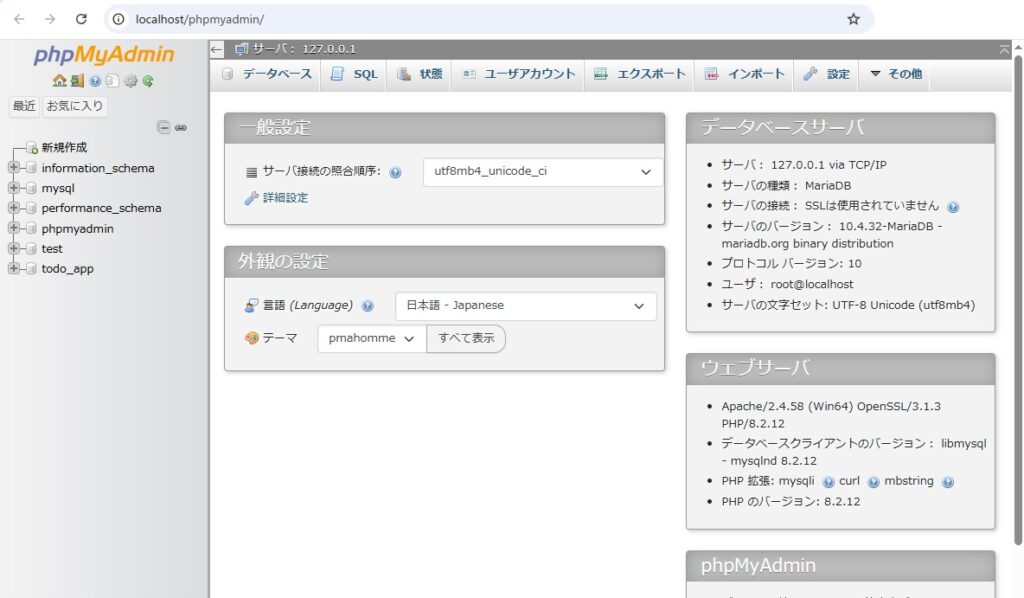Click help icon after curl extension
1024x598 pixels.
click(x=873, y=482)
